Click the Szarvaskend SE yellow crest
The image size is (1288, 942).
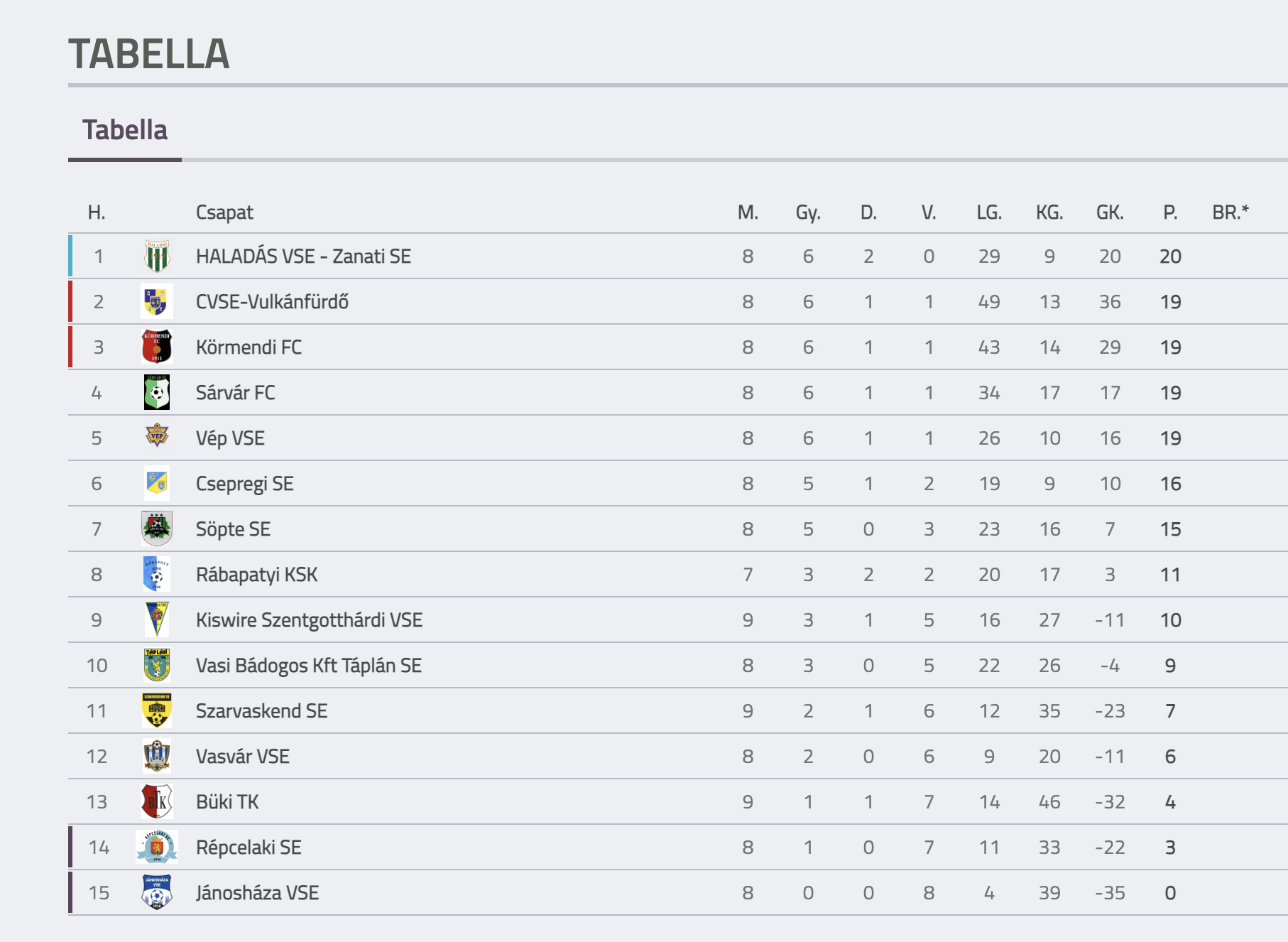(x=157, y=711)
